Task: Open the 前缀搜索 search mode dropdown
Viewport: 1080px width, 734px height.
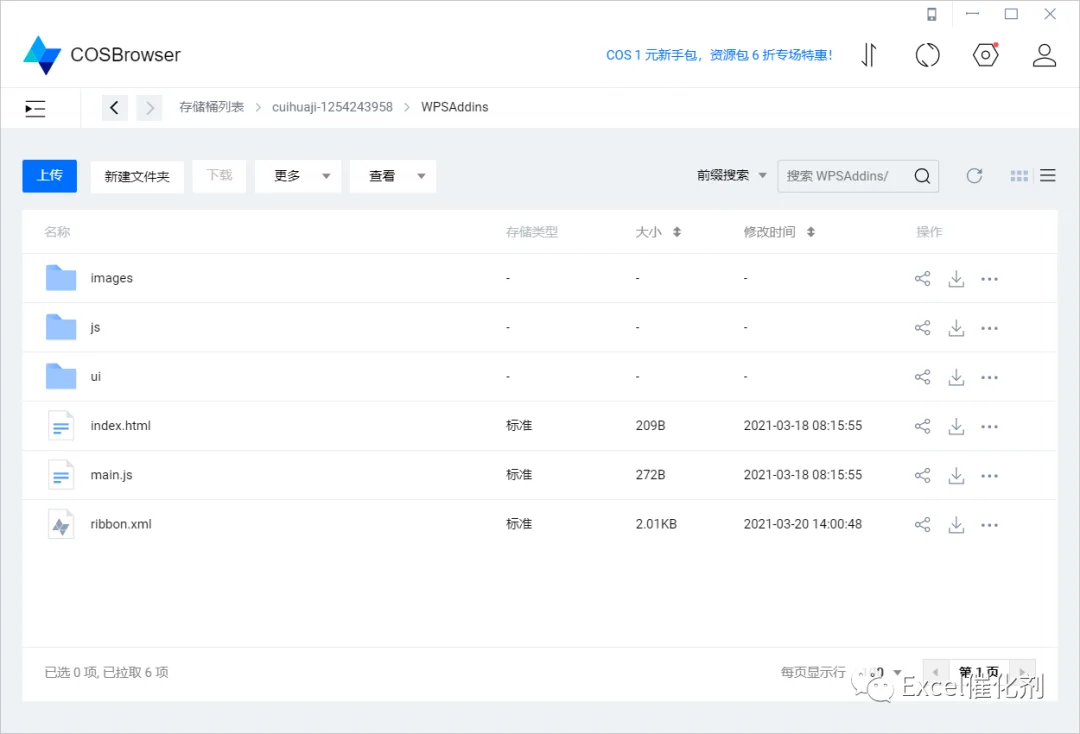Action: (x=731, y=176)
